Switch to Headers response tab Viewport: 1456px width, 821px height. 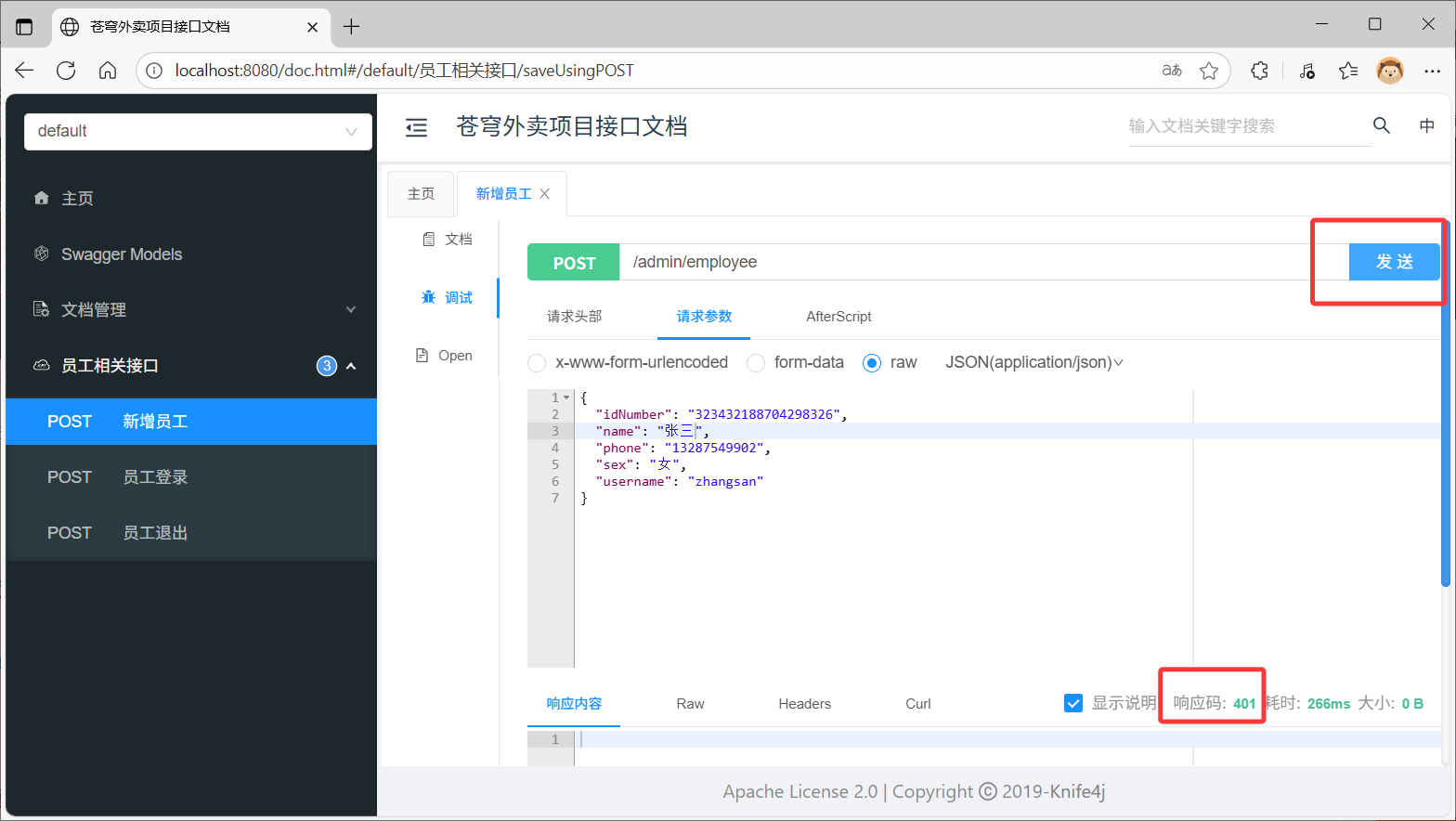804,704
